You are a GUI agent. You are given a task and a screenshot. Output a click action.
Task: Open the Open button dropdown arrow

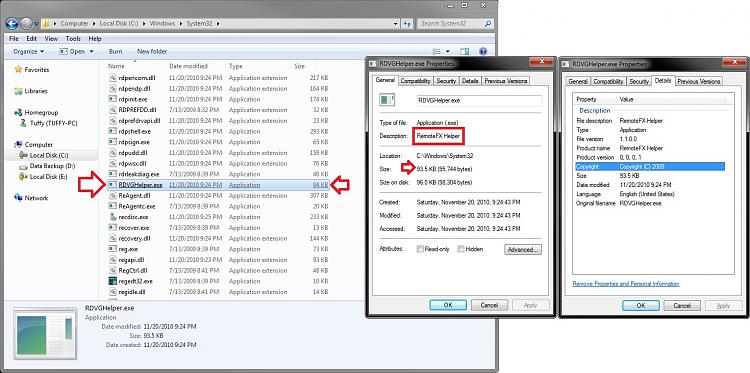pyautogui.click(x=91, y=51)
